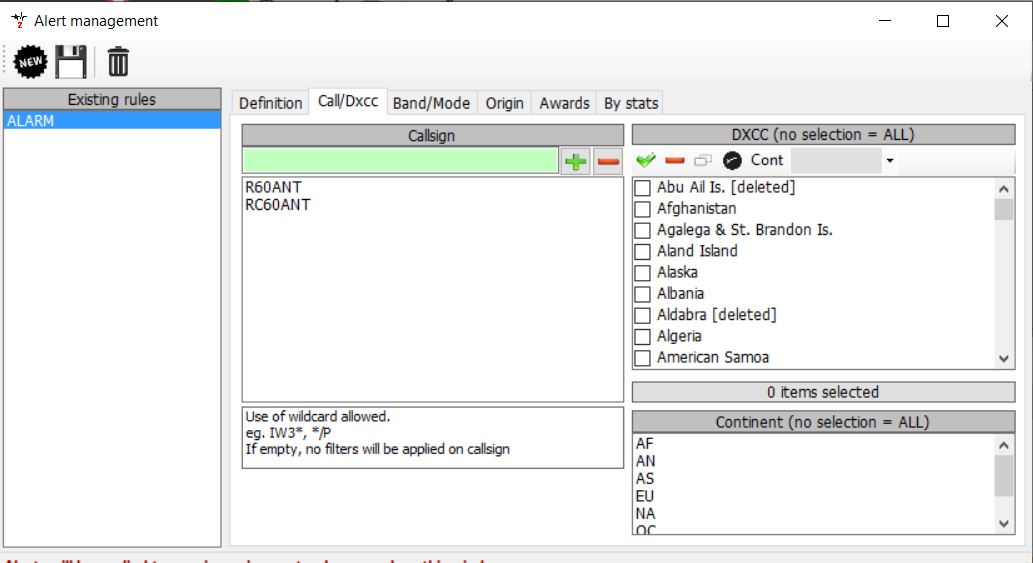Minimize the Alert management window
Image resolution: width=1033 pixels, height=563 pixels.
tap(885, 21)
